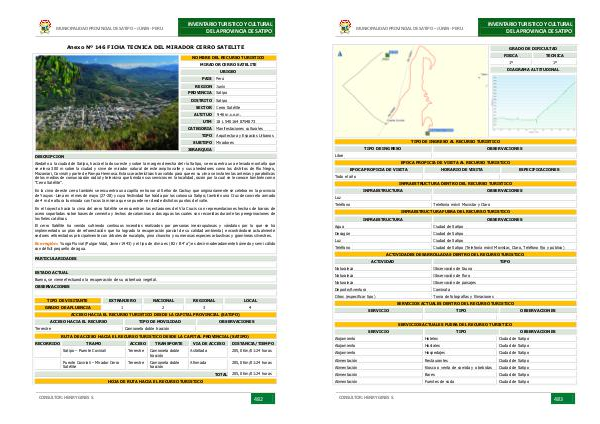Click the 'Grado de Dificultad' header

[533, 49]
